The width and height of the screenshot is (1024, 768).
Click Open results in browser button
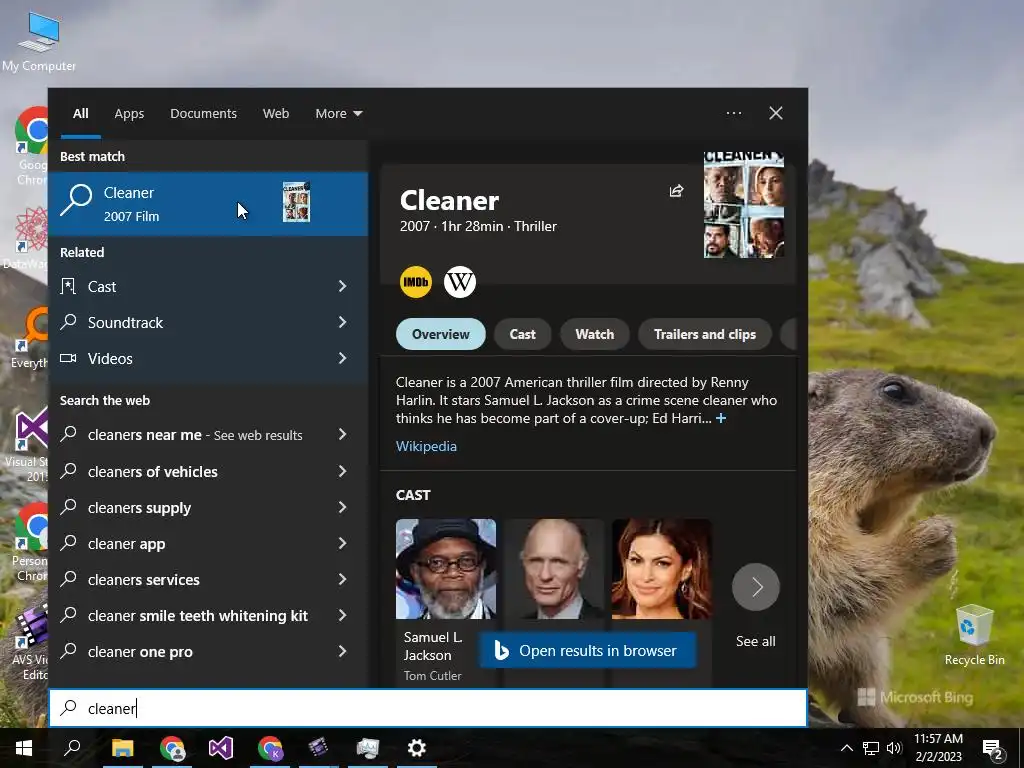(587, 650)
